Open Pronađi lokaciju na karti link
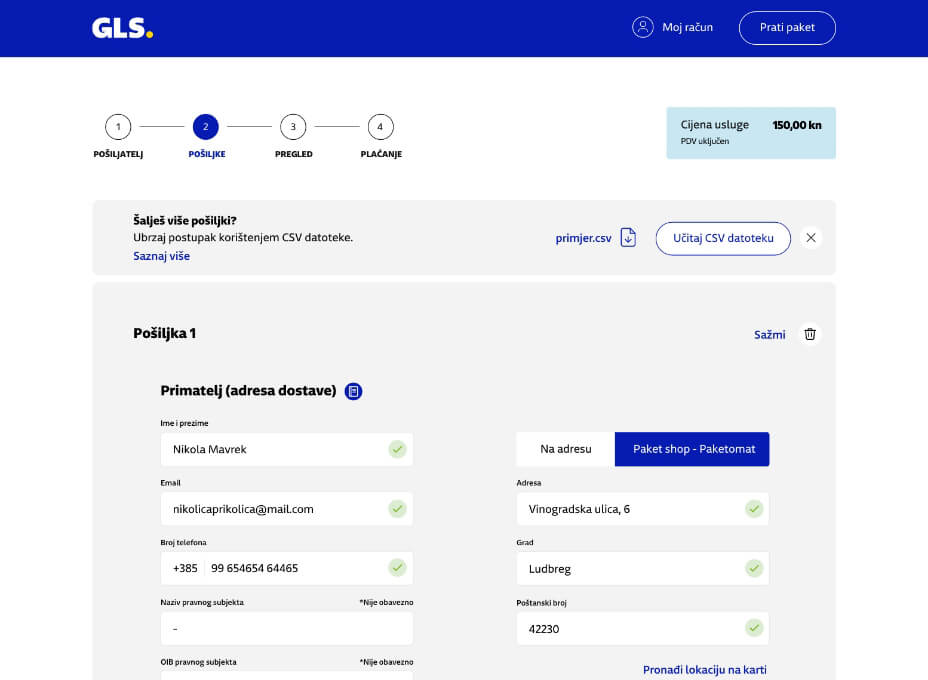 coord(704,670)
